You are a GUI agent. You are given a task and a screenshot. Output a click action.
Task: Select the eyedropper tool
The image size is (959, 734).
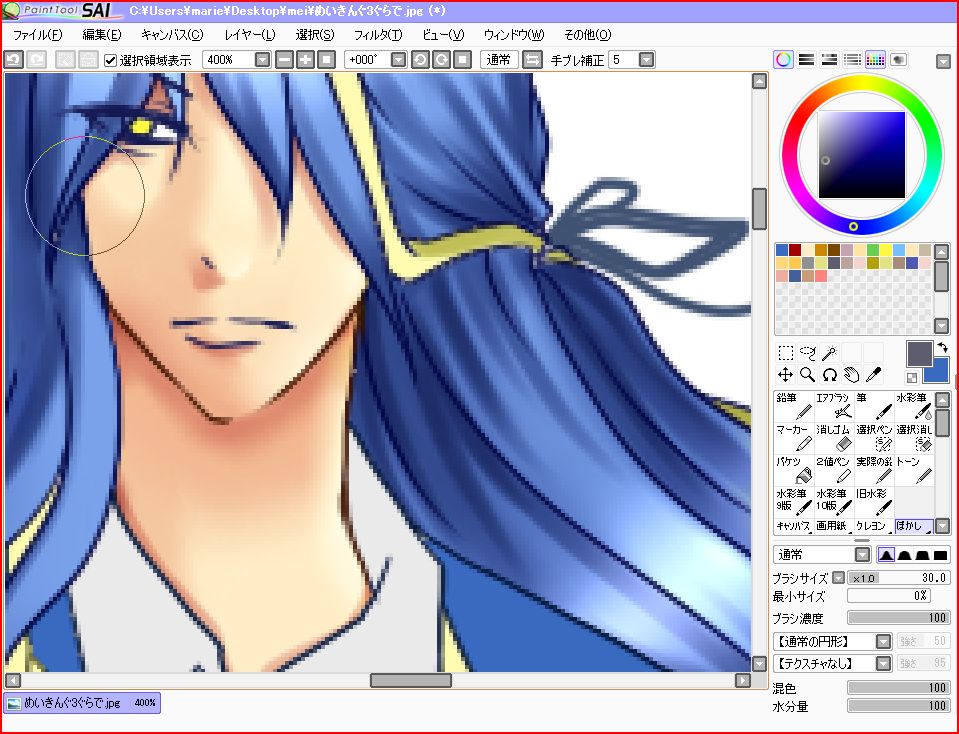pyautogui.click(x=873, y=374)
